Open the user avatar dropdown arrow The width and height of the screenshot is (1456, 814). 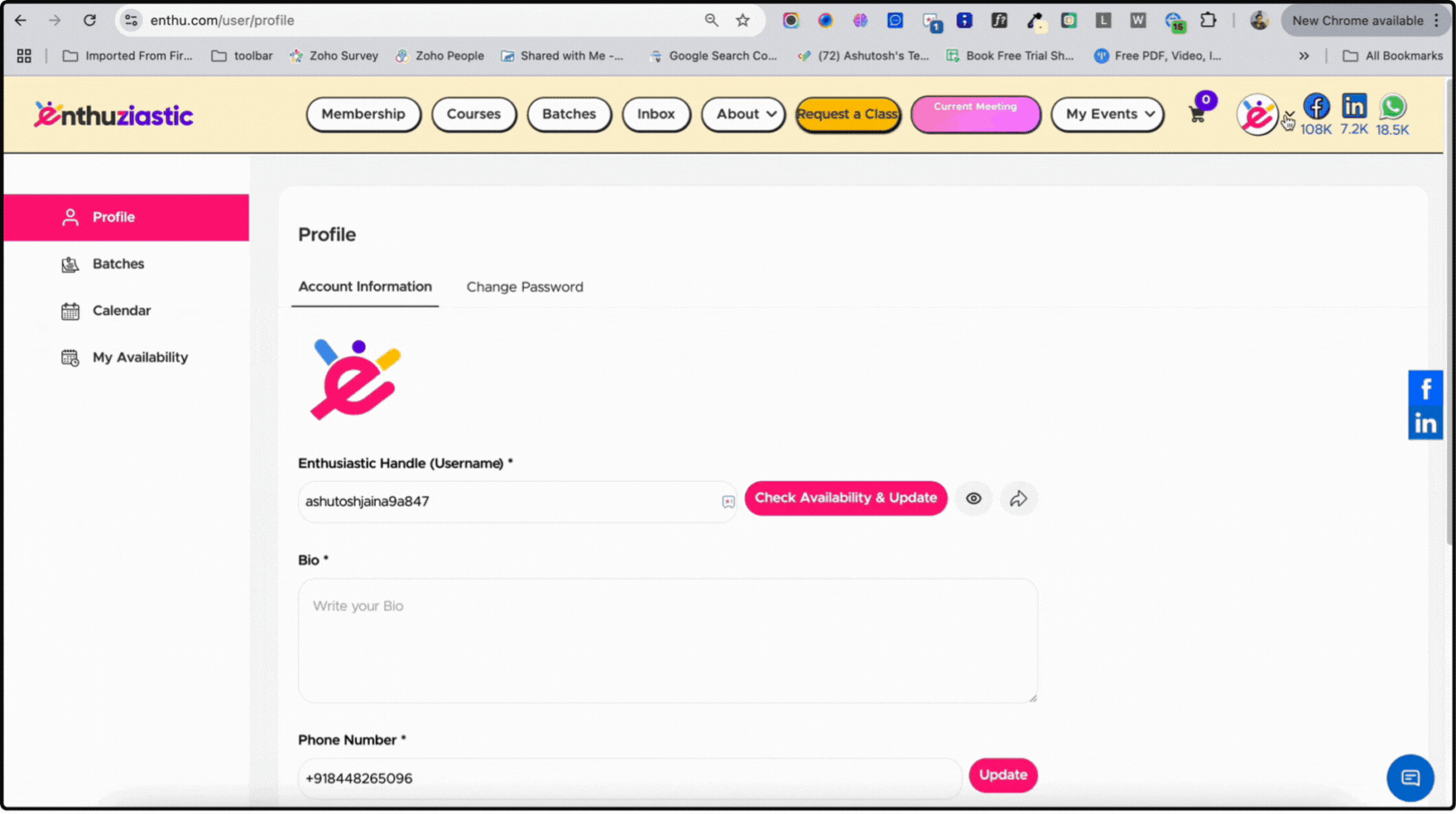[x=1288, y=116]
